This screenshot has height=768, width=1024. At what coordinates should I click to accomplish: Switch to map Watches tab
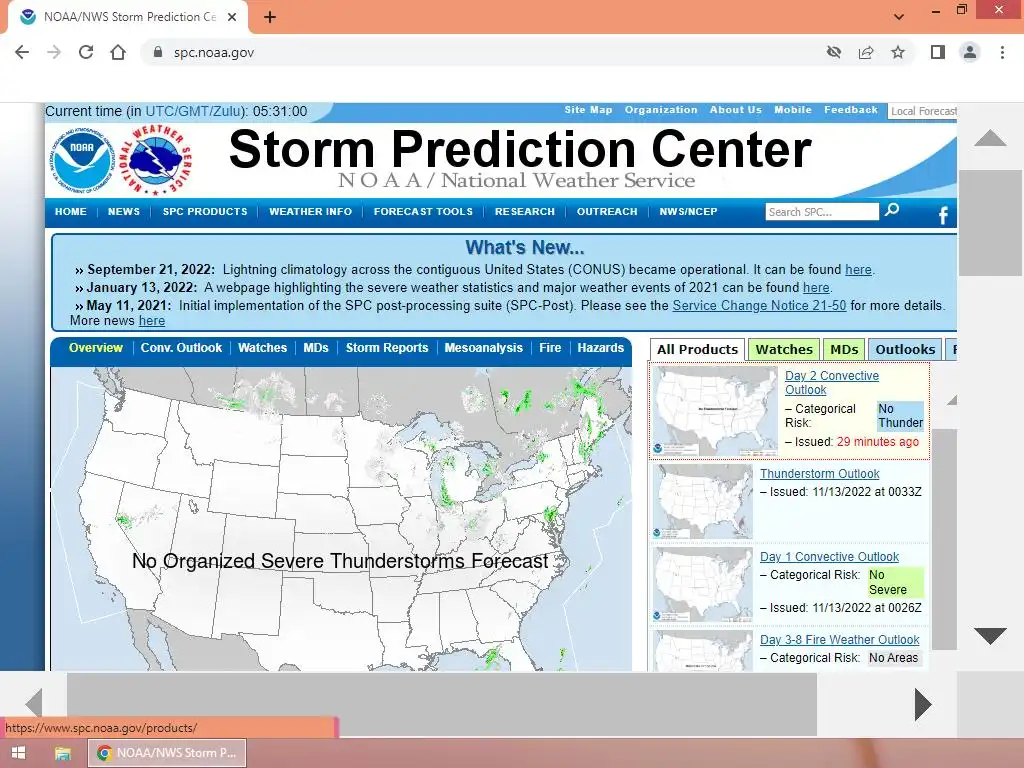click(x=262, y=347)
